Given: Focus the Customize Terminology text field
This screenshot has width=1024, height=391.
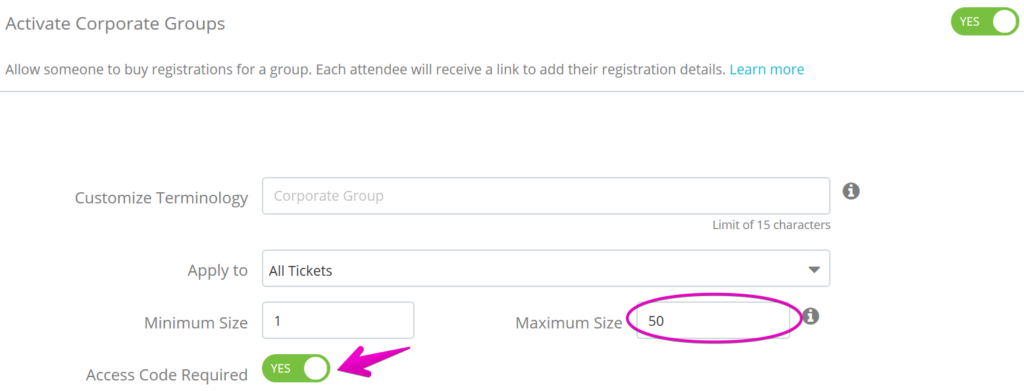Looking at the screenshot, I should click(x=546, y=196).
